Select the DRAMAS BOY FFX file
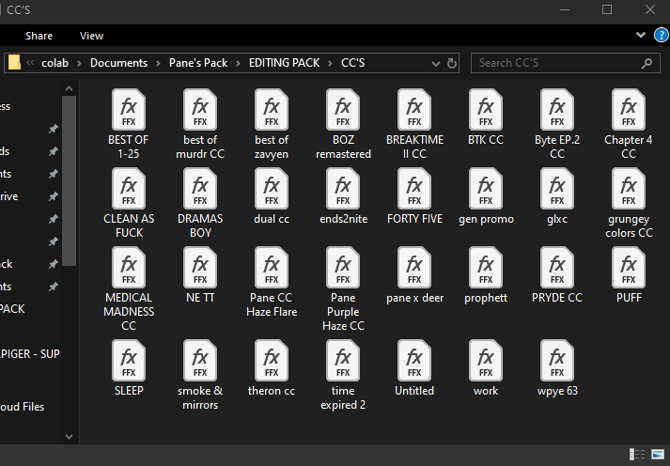 pyautogui.click(x=200, y=203)
